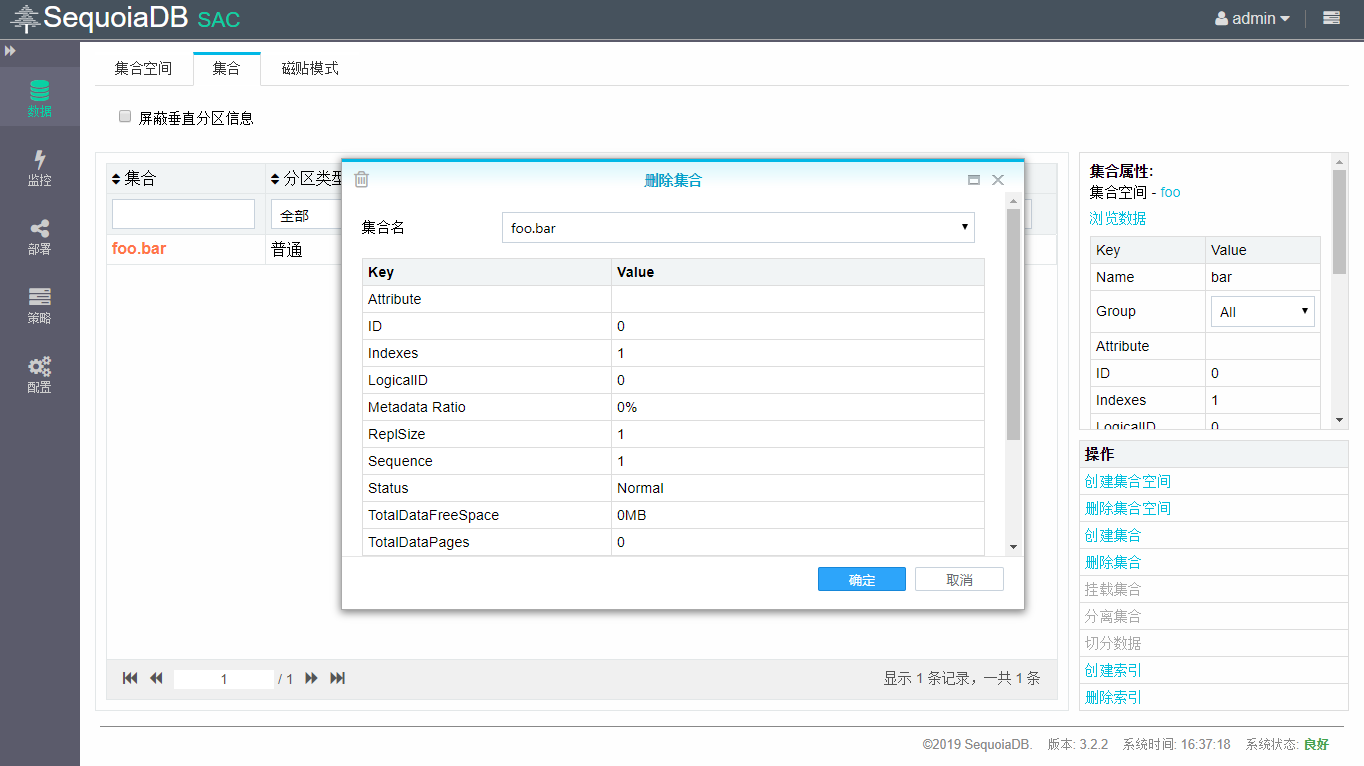
Task: Go to last page of table
Action: (338, 678)
